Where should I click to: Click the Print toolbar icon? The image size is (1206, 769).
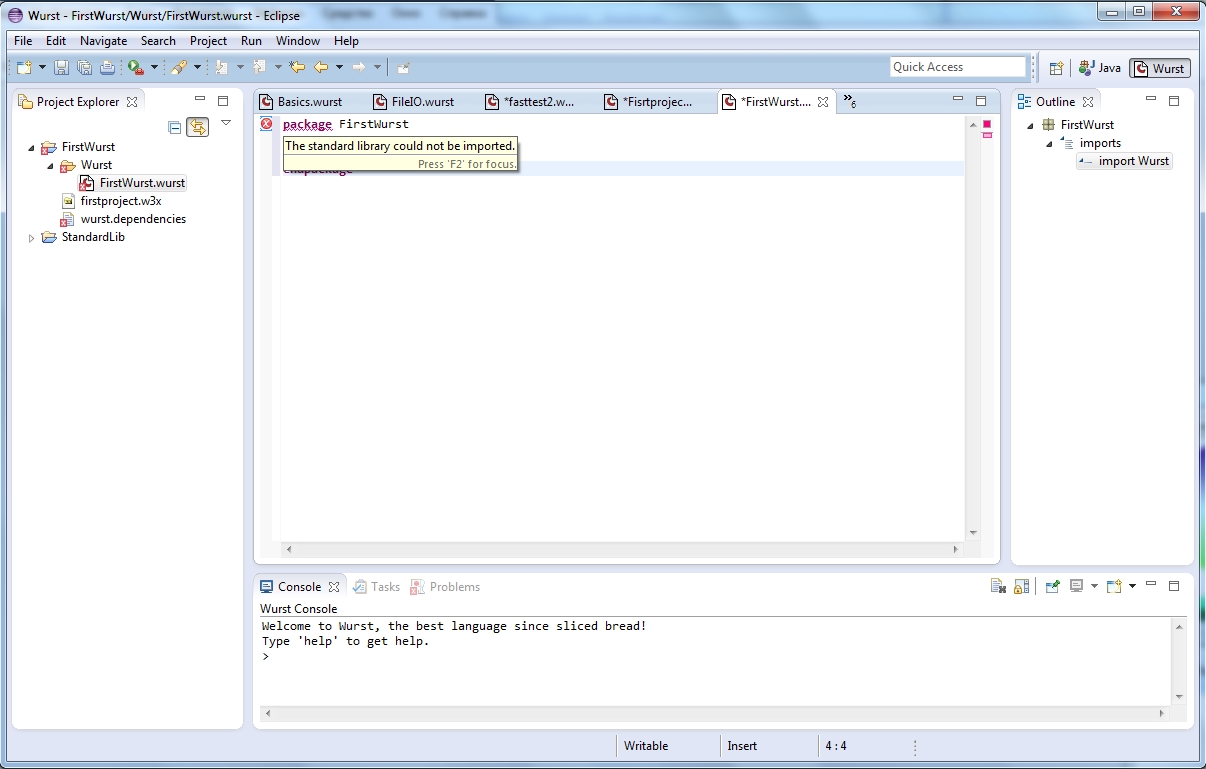(107, 67)
